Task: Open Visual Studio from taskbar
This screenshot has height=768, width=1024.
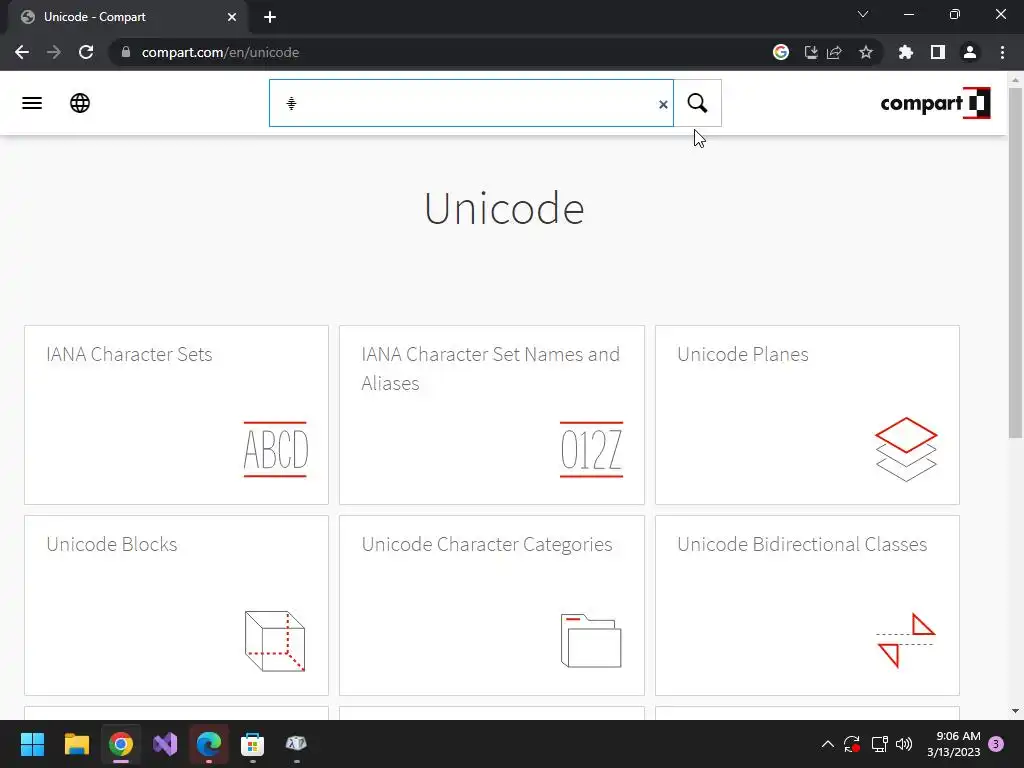Action: tap(165, 744)
